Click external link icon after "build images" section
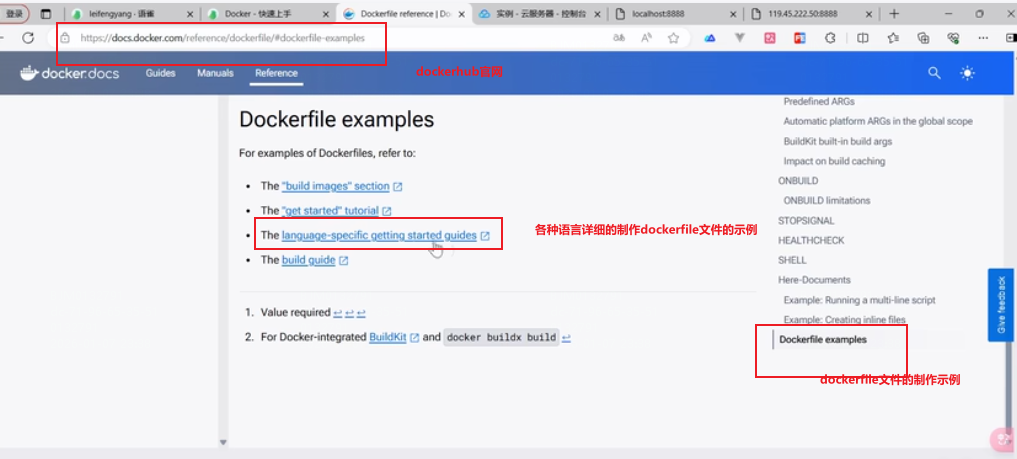 398,187
